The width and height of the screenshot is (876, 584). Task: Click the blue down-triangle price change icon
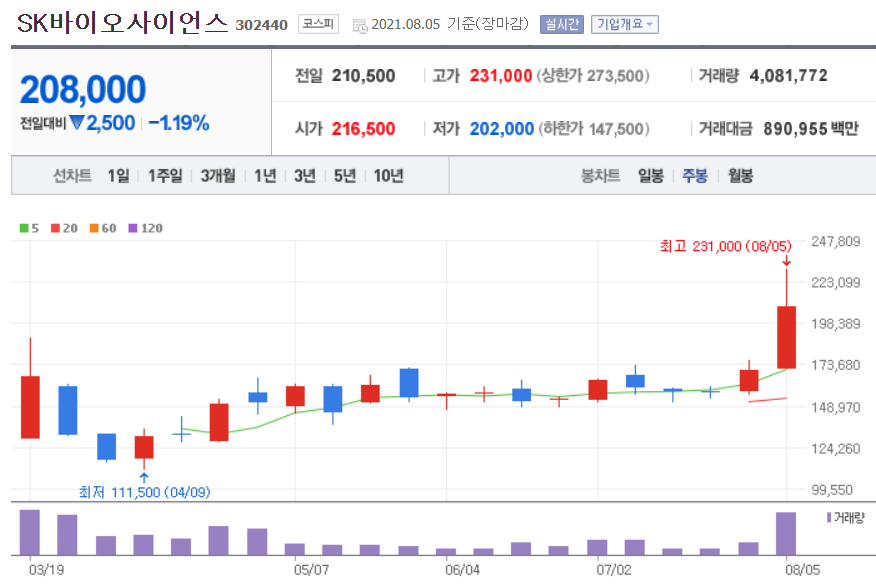click(x=77, y=122)
